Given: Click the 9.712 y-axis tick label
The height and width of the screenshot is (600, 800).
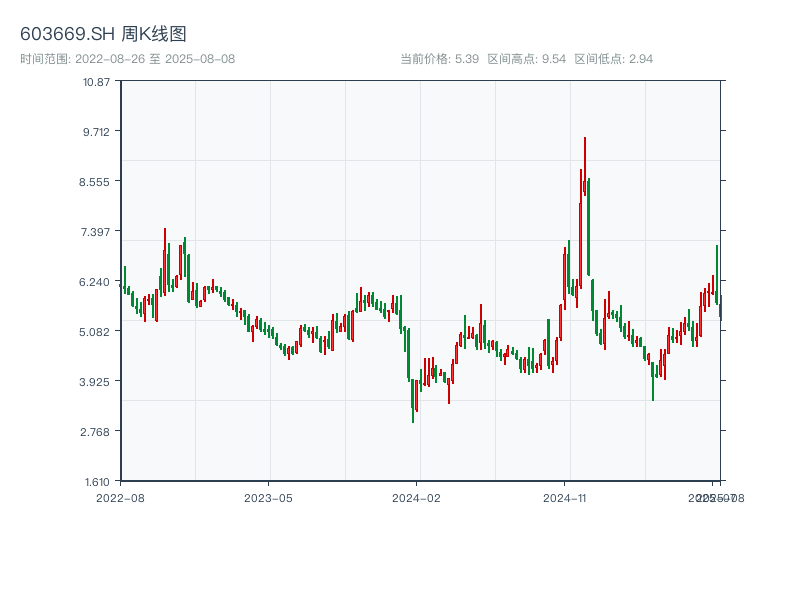Looking at the screenshot, I should 97,131.
